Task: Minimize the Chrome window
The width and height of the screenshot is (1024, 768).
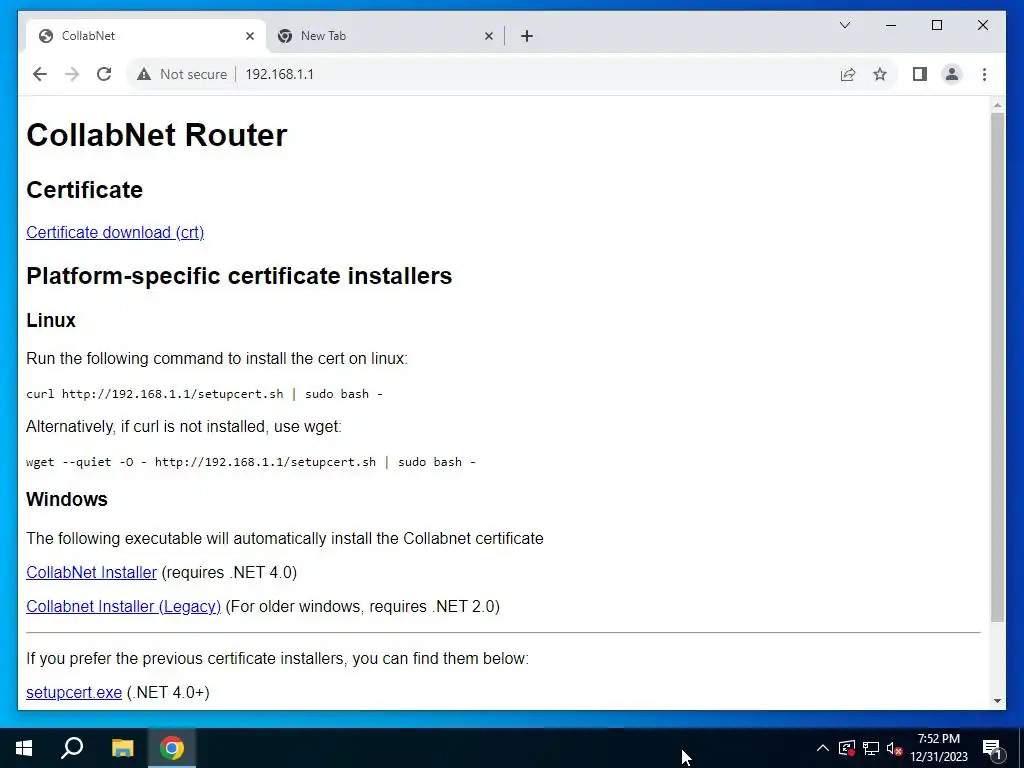Action: [891, 25]
